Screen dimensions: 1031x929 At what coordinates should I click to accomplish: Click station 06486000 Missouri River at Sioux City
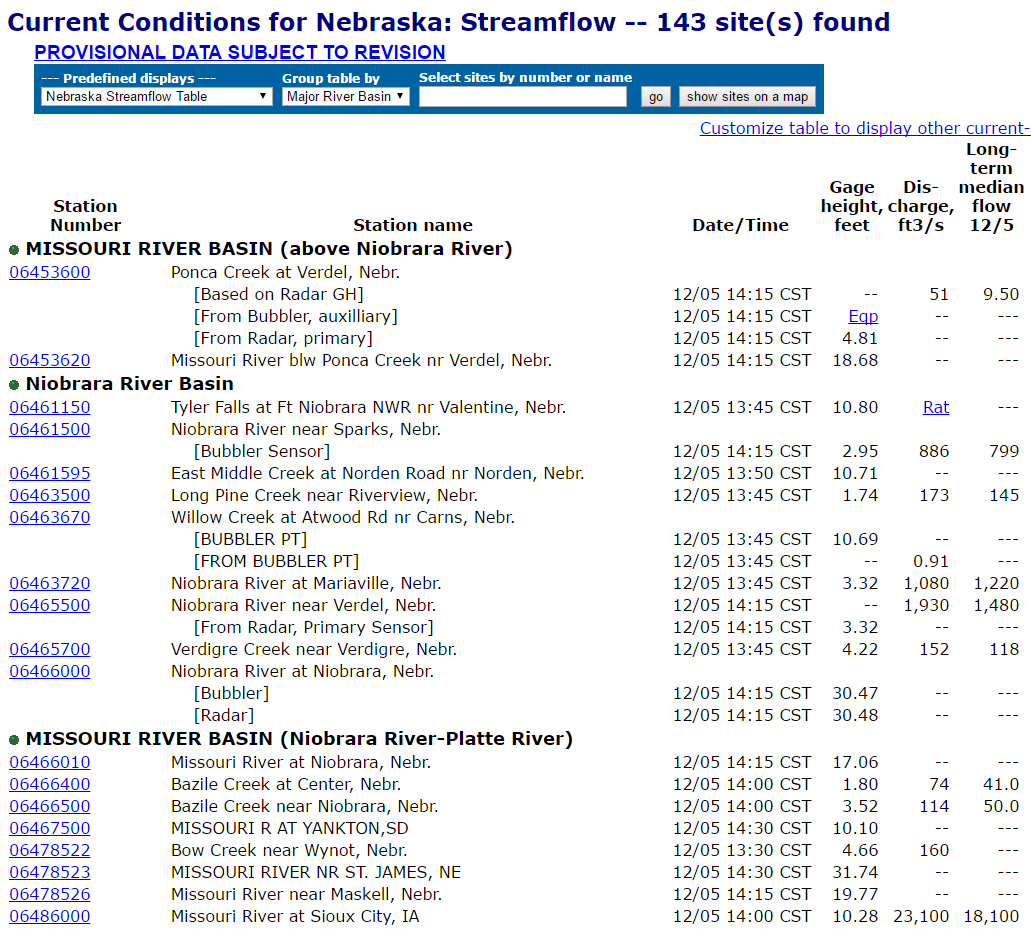(x=49, y=915)
